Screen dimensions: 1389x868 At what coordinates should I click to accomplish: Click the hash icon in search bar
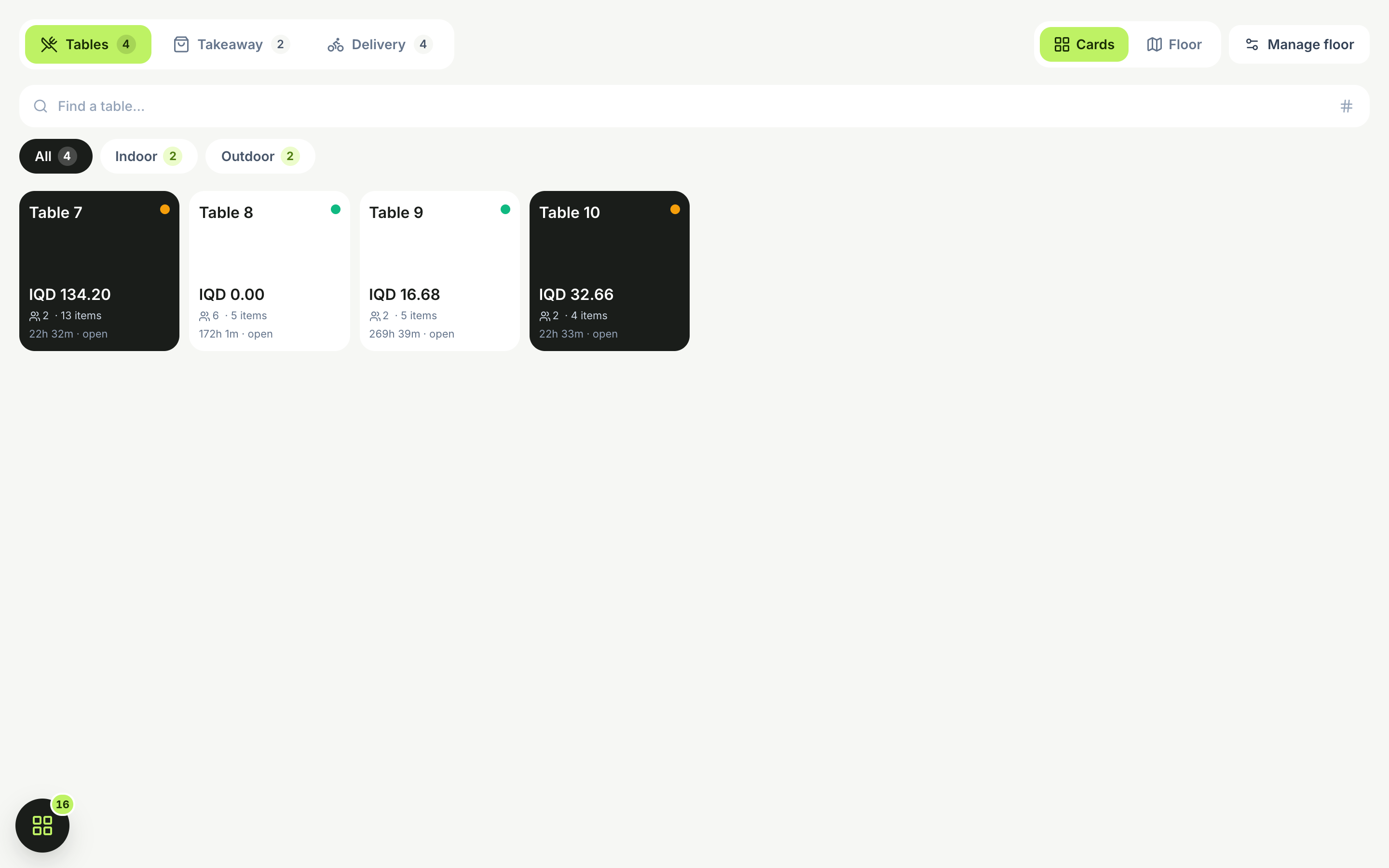click(1346, 106)
